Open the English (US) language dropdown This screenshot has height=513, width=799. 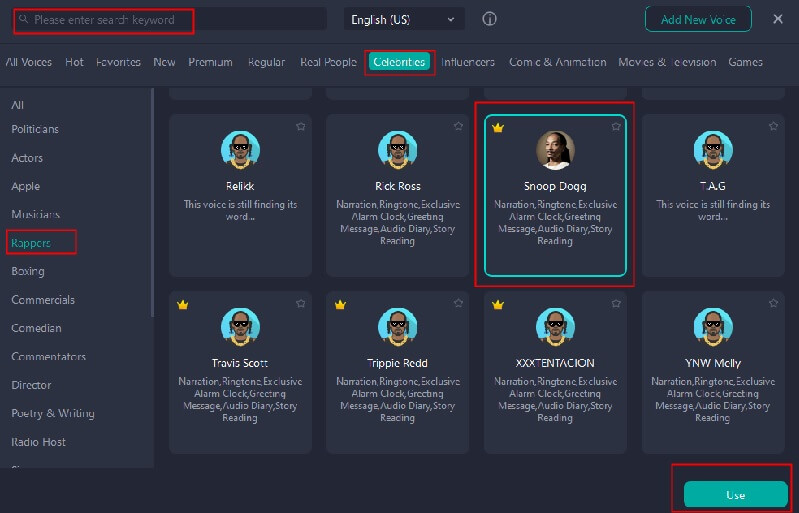[x=404, y=19]
